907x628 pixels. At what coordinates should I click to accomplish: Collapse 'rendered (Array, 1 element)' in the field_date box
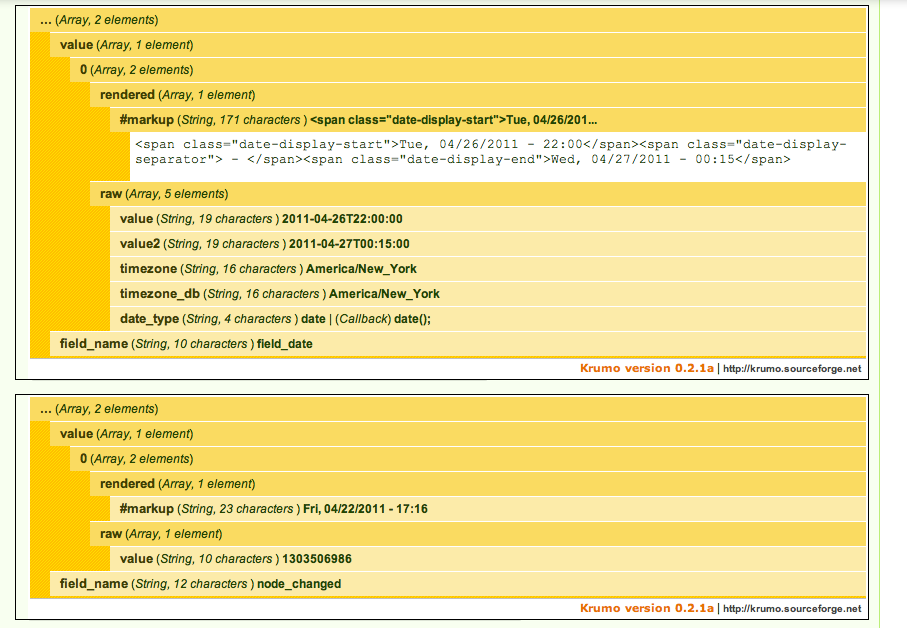tap(478, 95)
